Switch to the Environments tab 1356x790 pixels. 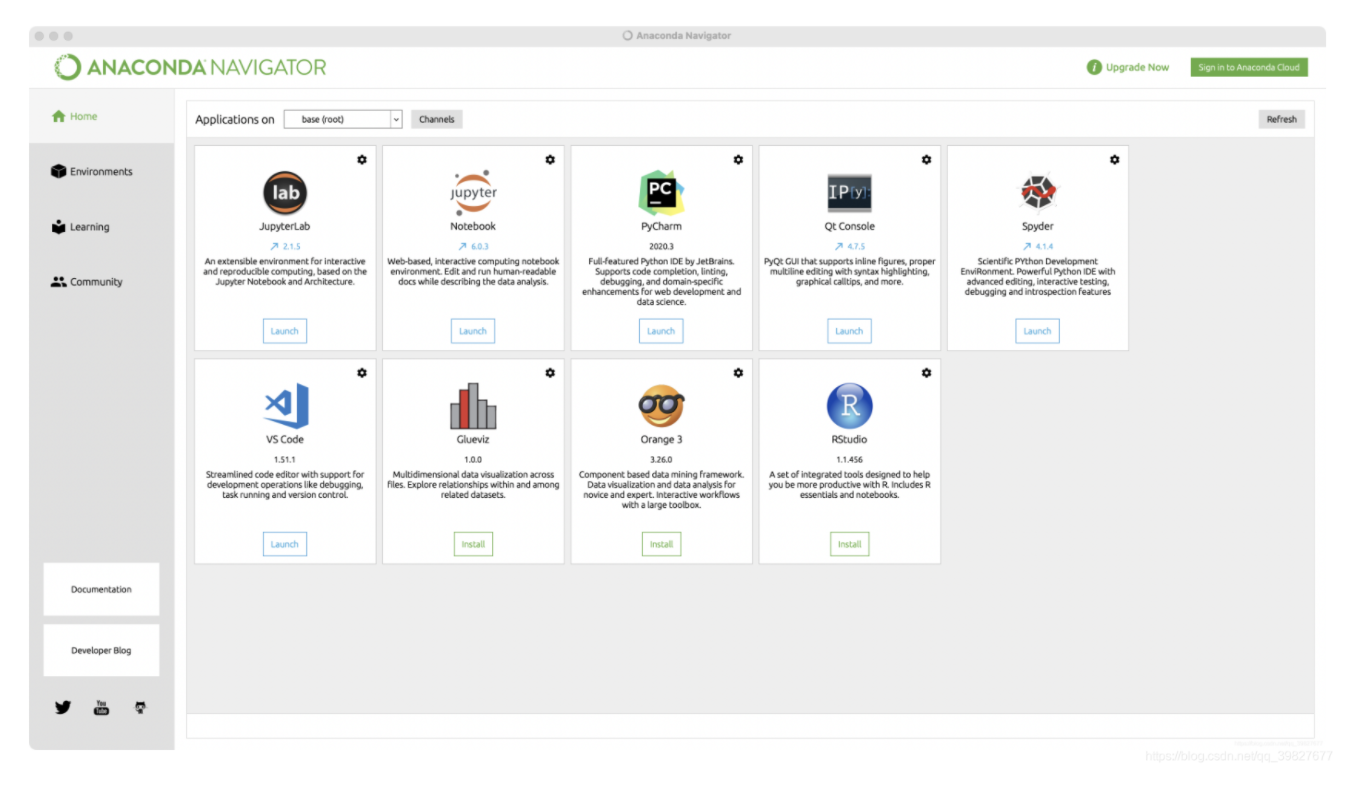pyautogui.click(x=92, y=172)
